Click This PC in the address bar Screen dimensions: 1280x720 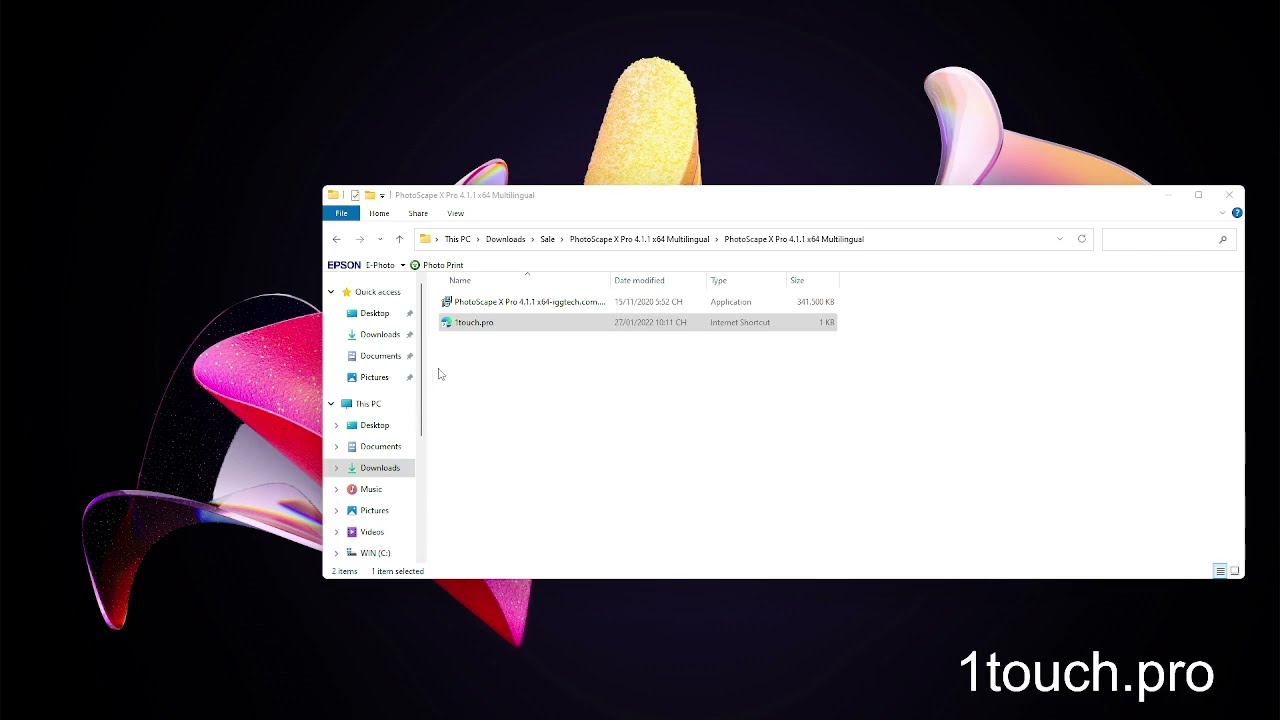coord(458,239)
